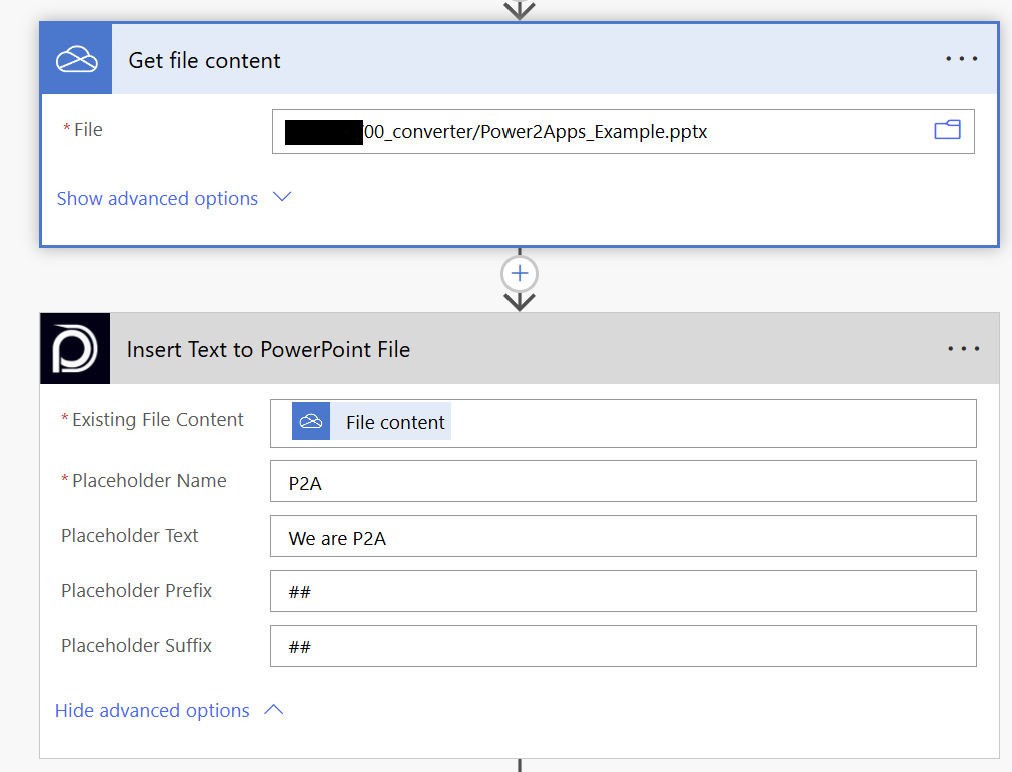Select the File content dynamic token

click(x=394, y=423)
